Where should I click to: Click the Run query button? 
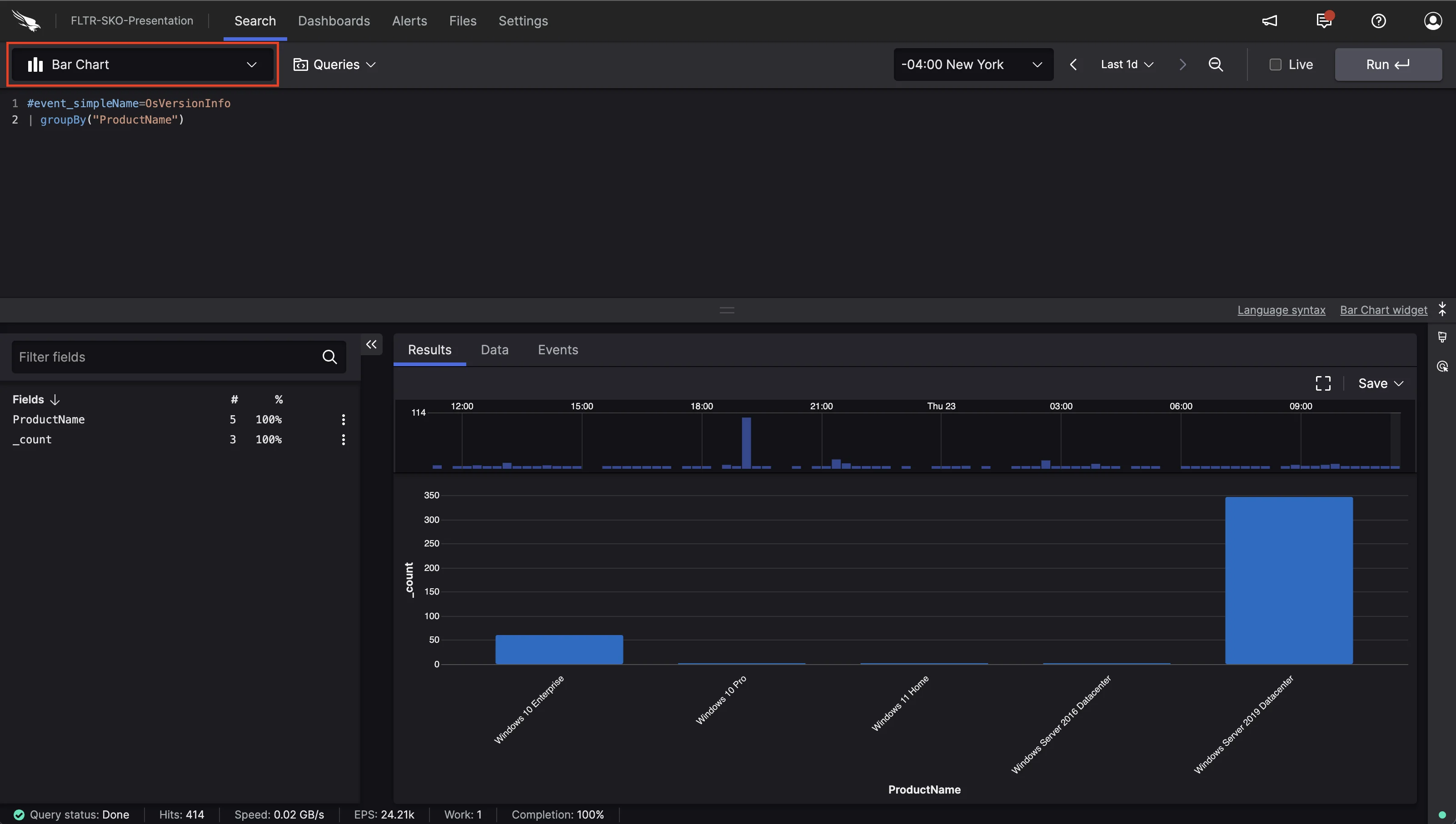point(1388,65)
